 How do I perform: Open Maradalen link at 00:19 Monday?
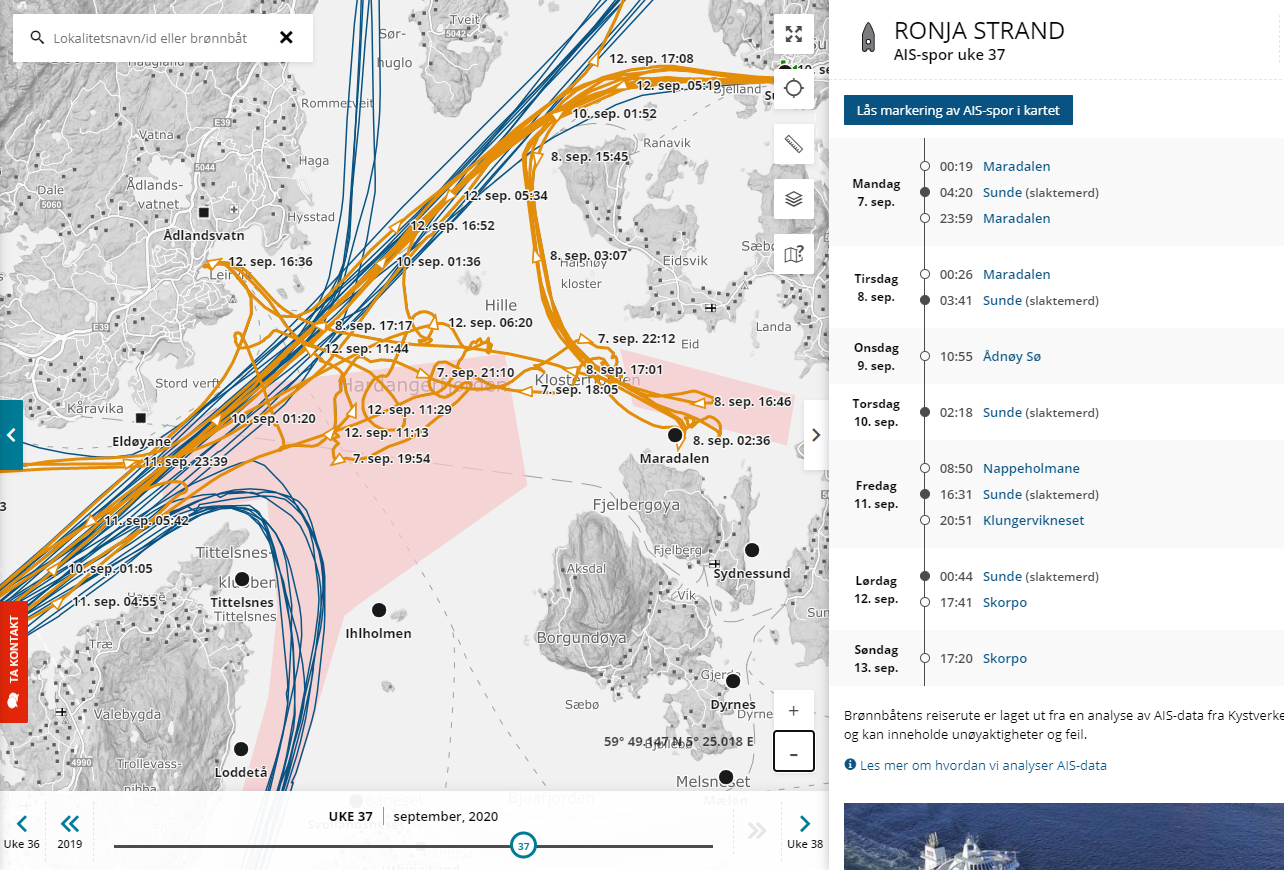coord(1016,166)
